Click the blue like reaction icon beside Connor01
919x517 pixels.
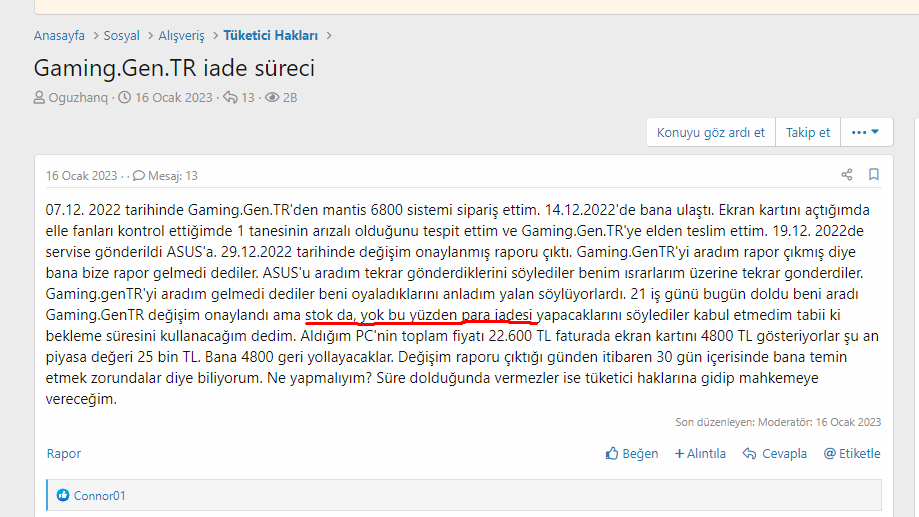(63, 495)
